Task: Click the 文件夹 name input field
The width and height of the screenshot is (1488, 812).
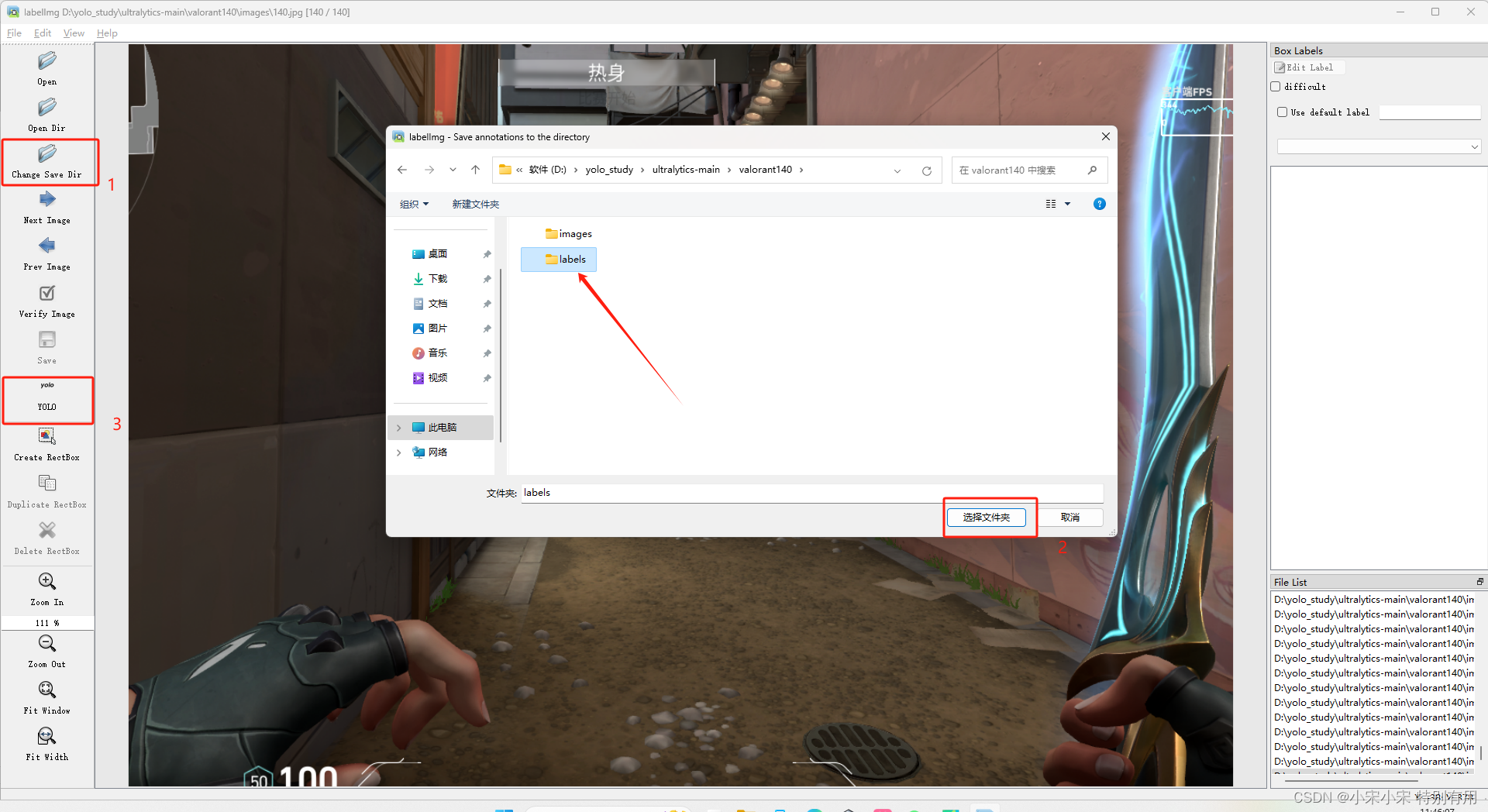Action: 812,493
